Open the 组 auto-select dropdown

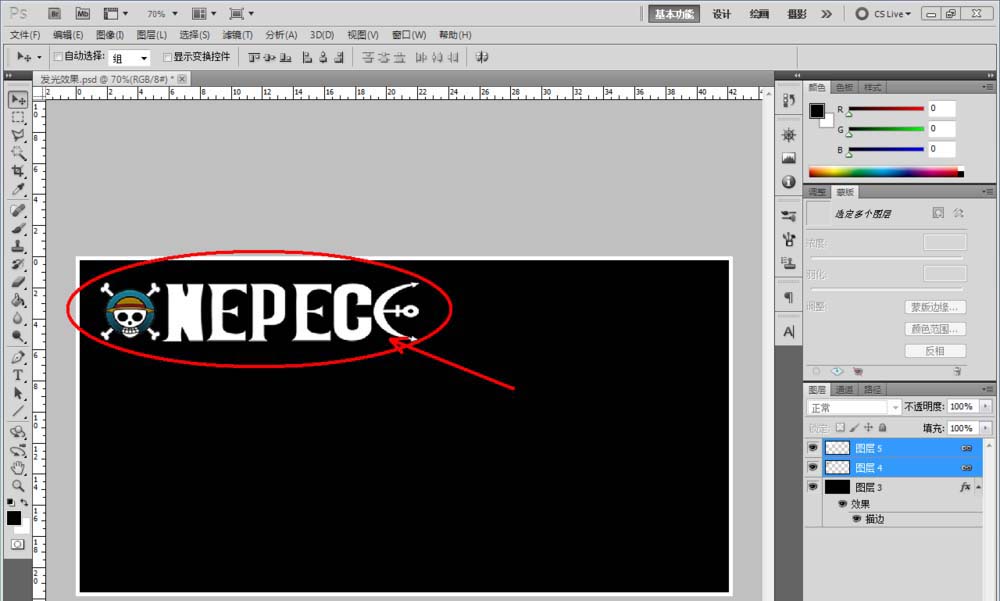(129, 58)
